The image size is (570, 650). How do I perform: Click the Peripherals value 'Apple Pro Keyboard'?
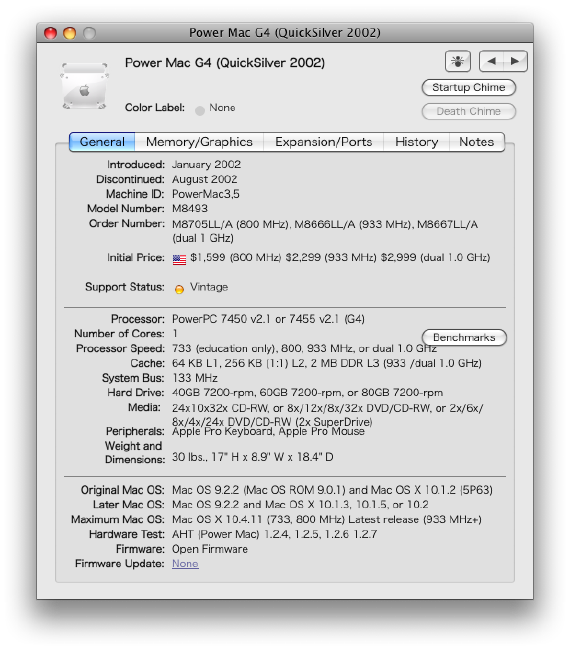tap(222, 432)
